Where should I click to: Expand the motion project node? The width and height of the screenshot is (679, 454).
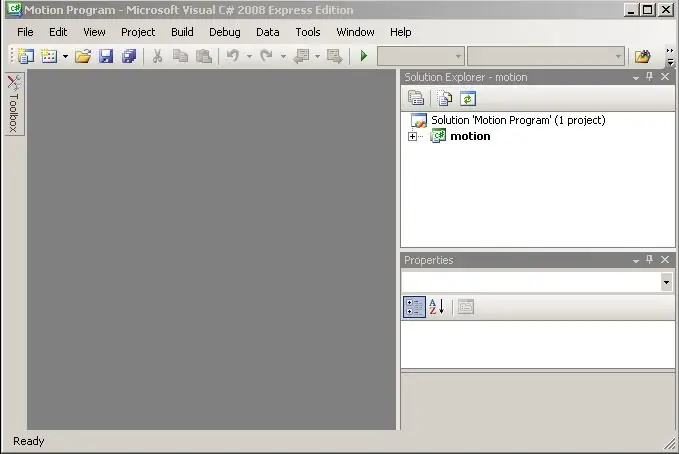coord(412,136)
